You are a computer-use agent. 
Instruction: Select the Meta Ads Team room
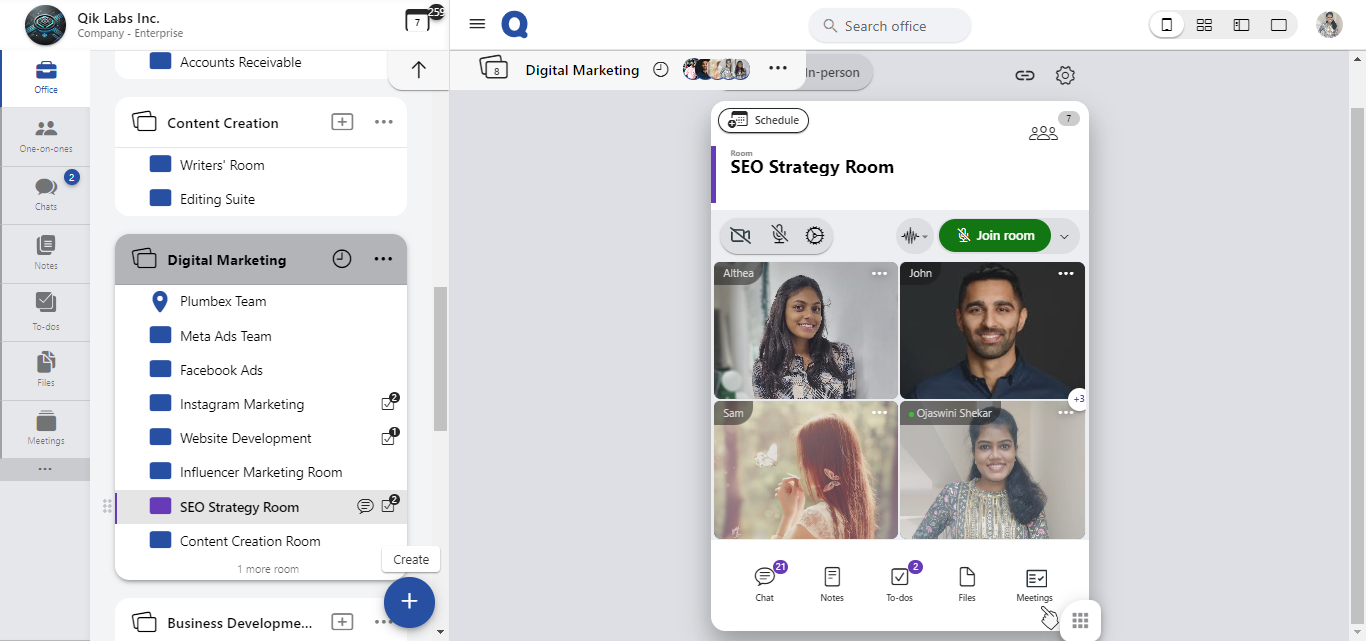pyautogui.click(x=225, y=336)
